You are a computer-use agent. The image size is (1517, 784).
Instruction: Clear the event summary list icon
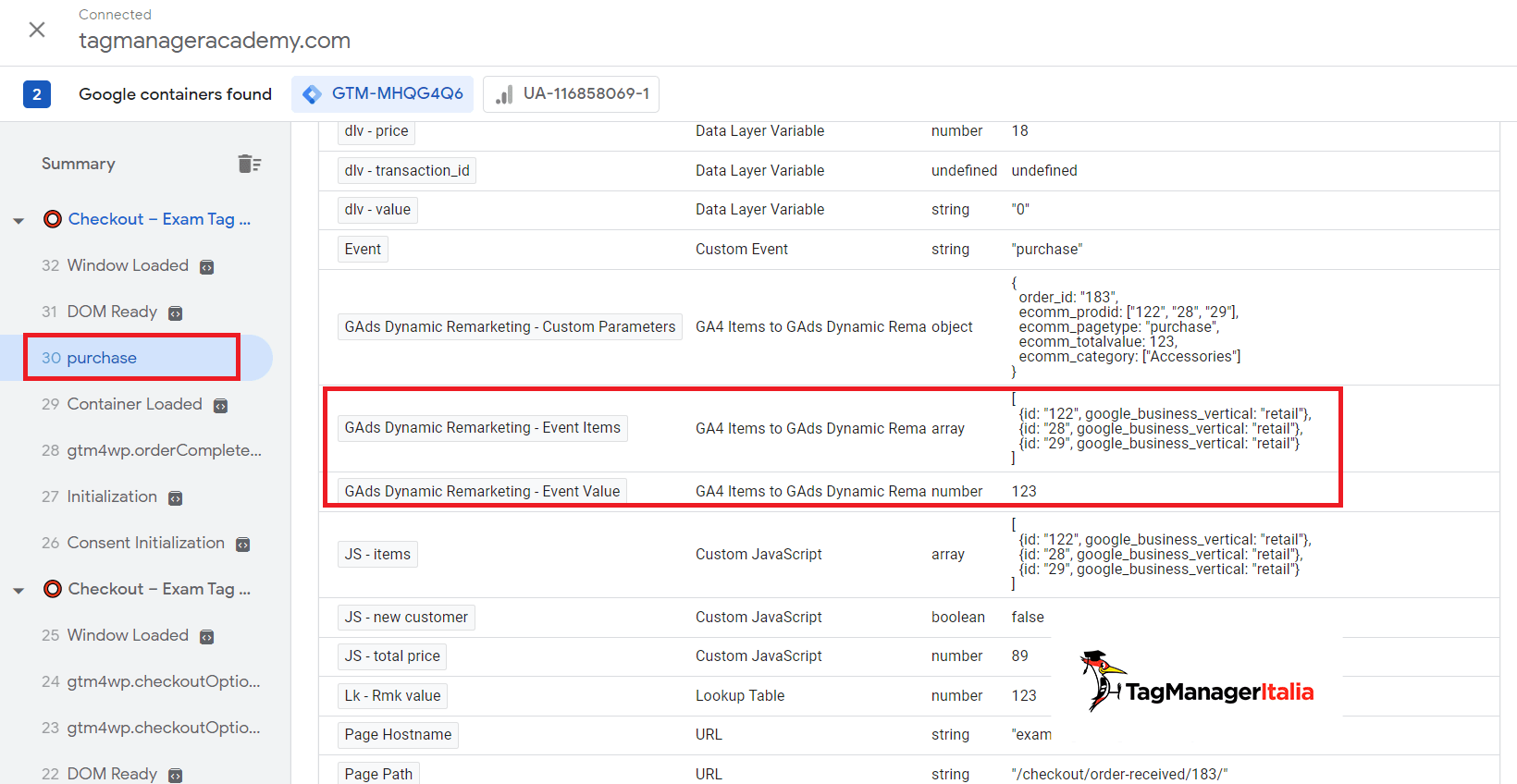[x=250, y=164]
